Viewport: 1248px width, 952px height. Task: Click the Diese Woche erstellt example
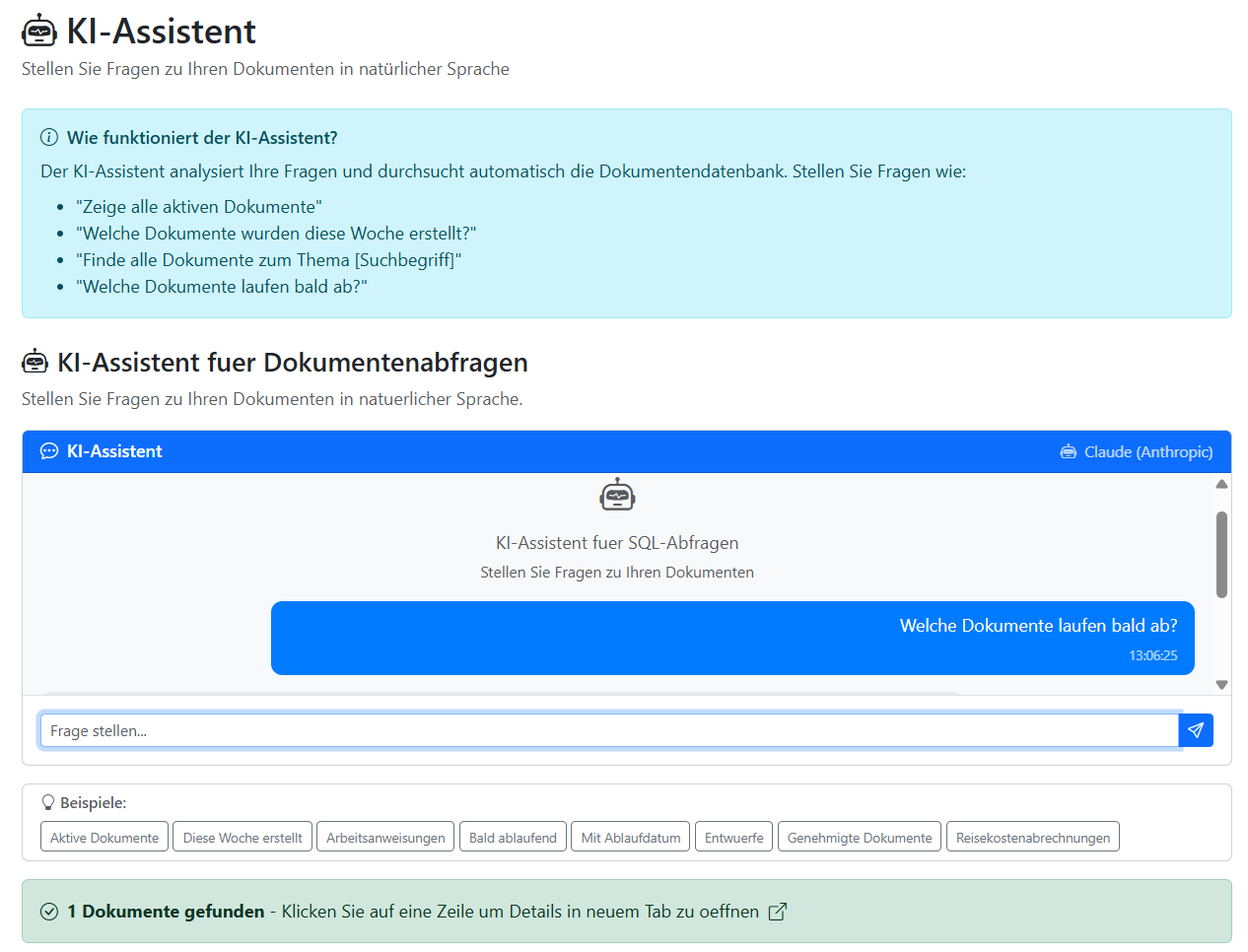(242, 836)
